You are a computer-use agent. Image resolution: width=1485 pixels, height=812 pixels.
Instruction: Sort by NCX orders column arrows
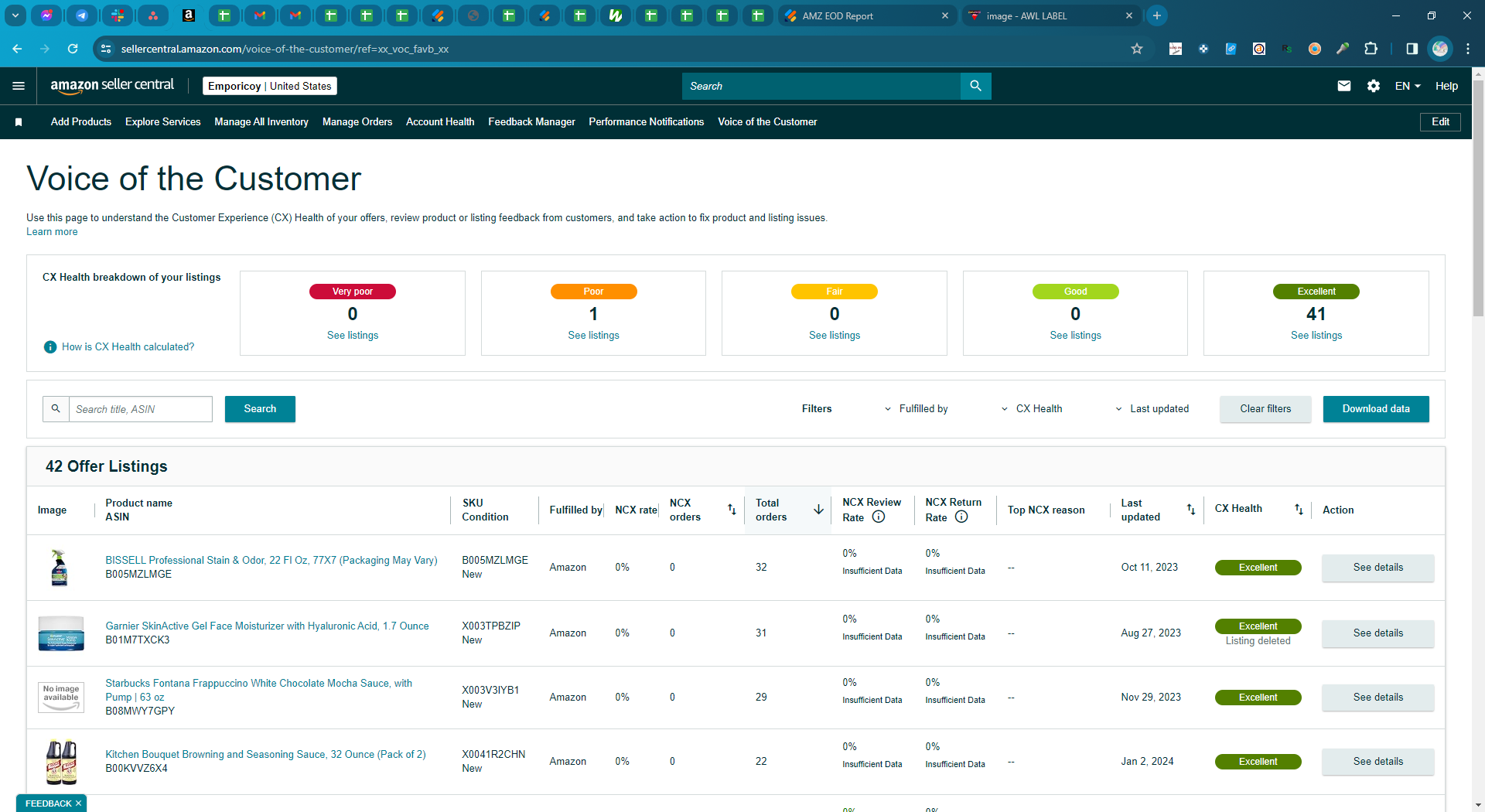point(732,510)
